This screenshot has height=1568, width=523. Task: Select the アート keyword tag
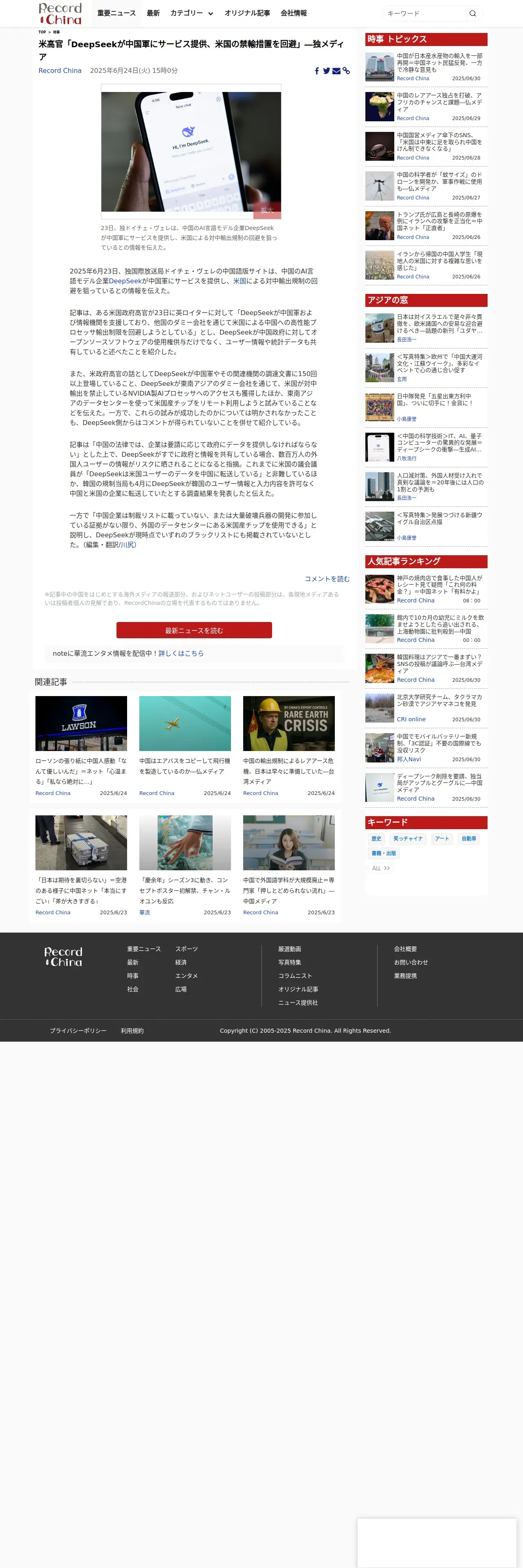pyautogui.click(x=442, y=839)
